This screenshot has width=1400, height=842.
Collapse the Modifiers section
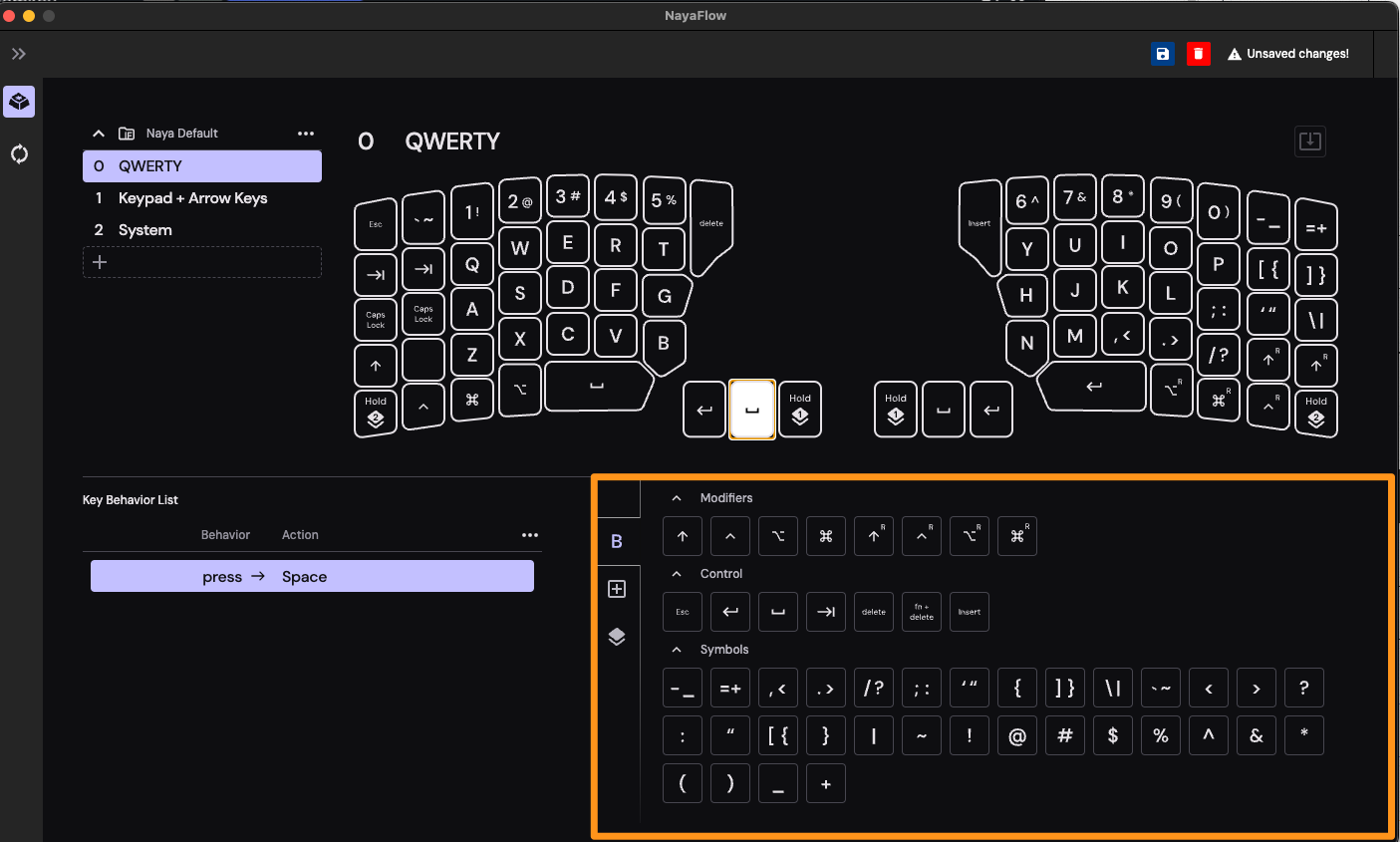click(x=677, y=498)
